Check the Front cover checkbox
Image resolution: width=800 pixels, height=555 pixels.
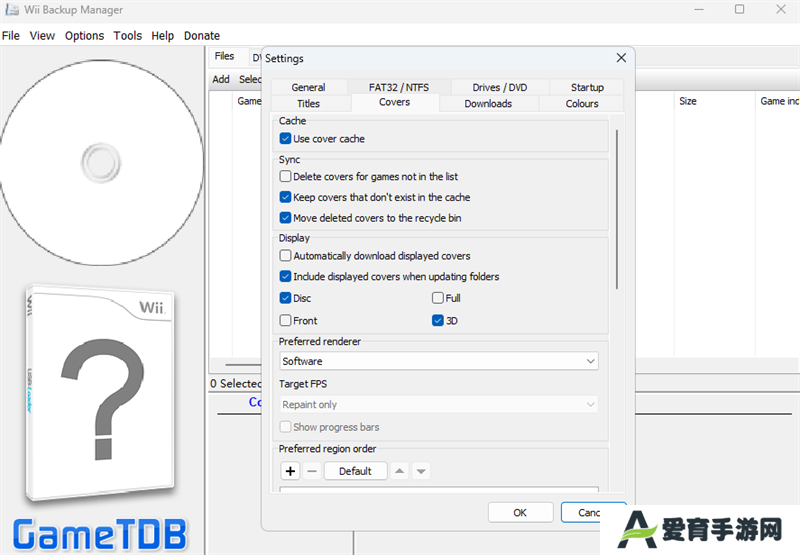point(285,320)
